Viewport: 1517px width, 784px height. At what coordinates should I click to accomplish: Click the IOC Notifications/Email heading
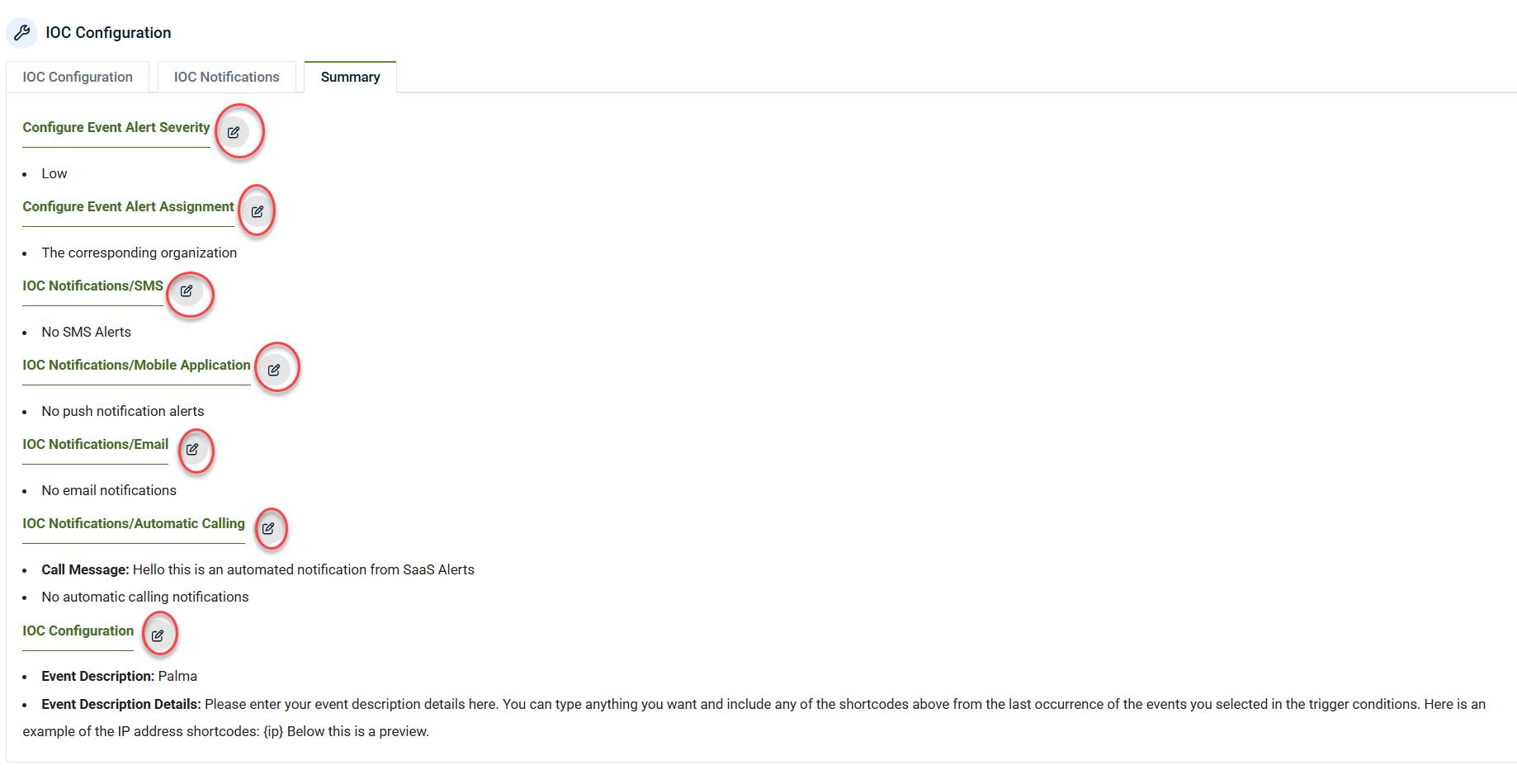[95, 444]
